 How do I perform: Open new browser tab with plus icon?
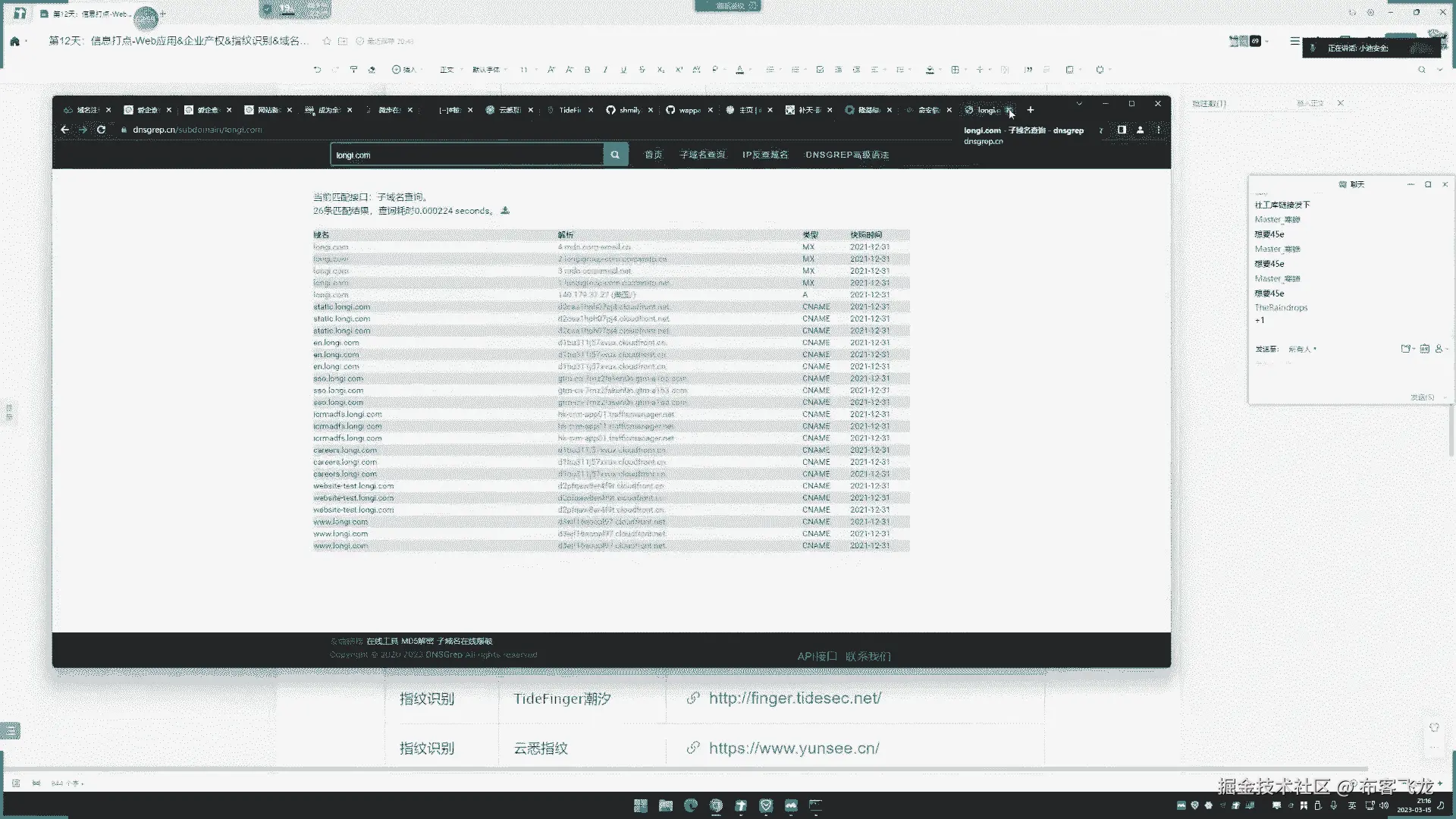(1031, 110)
